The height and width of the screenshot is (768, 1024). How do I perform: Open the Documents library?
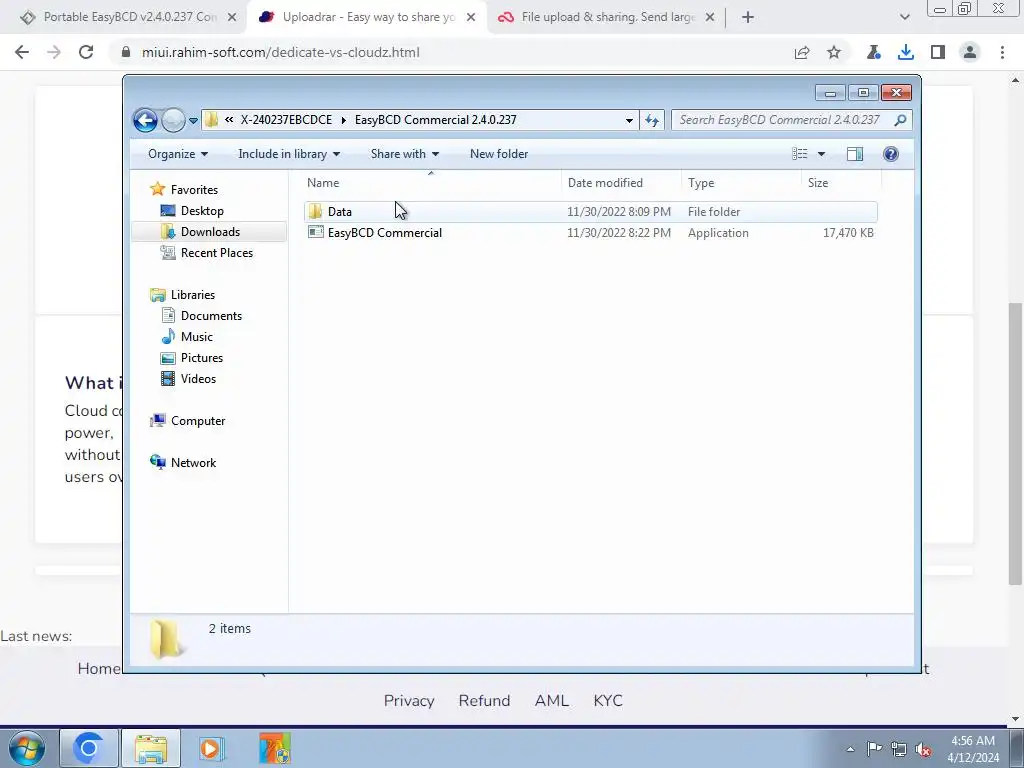pos(211,316)
